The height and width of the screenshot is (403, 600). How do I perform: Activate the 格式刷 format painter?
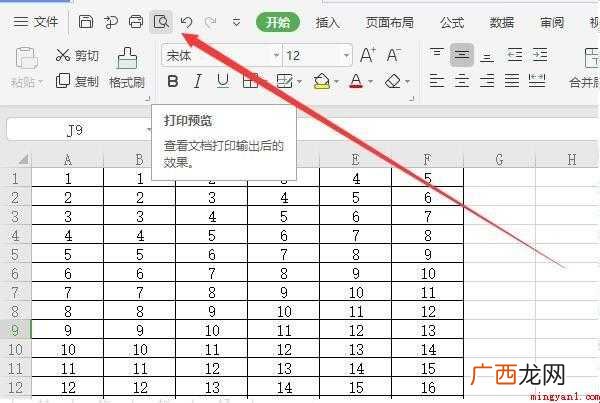tap(127, 68)
